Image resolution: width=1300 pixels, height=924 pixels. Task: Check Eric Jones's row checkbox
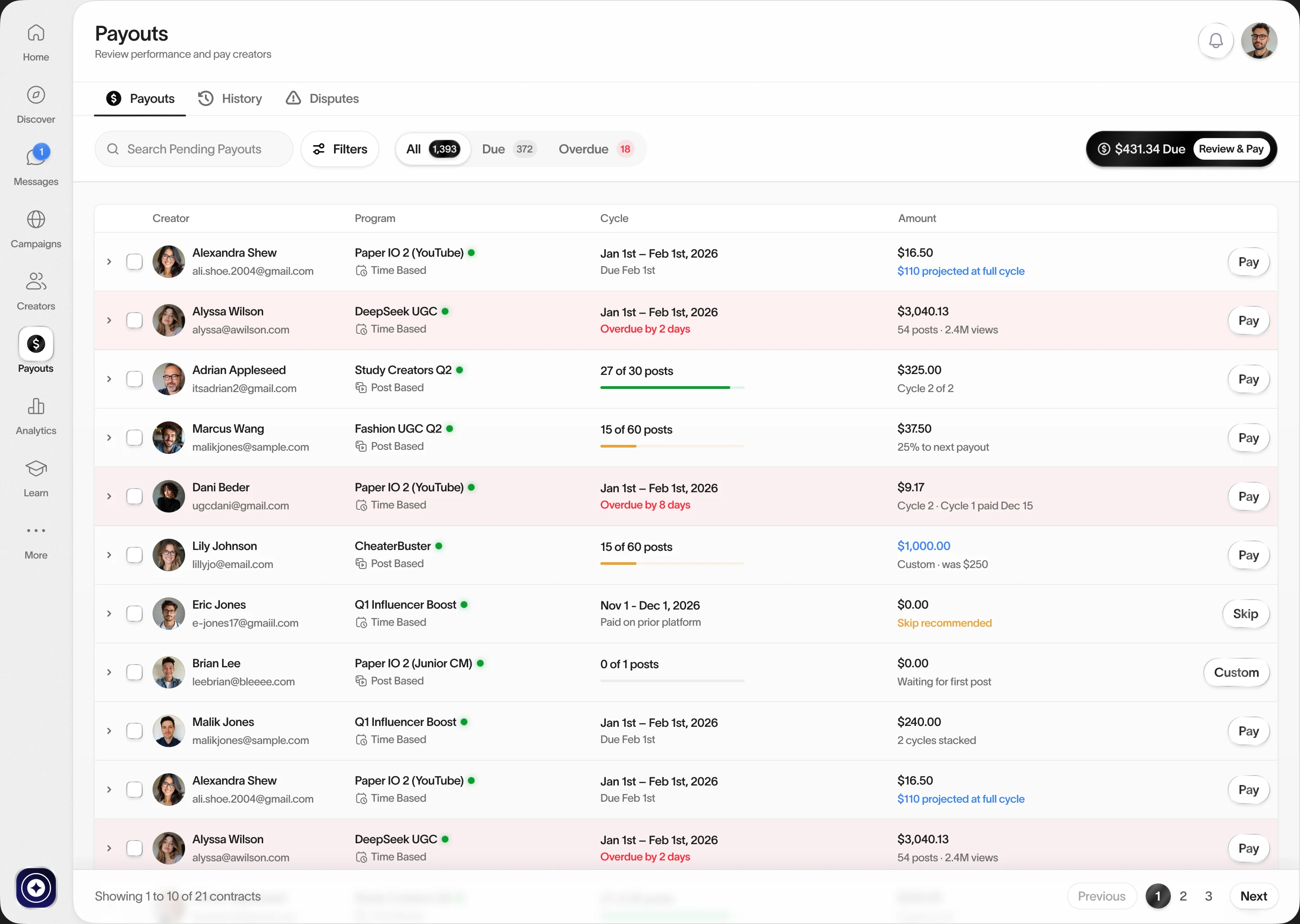click(x=135, y=613)
